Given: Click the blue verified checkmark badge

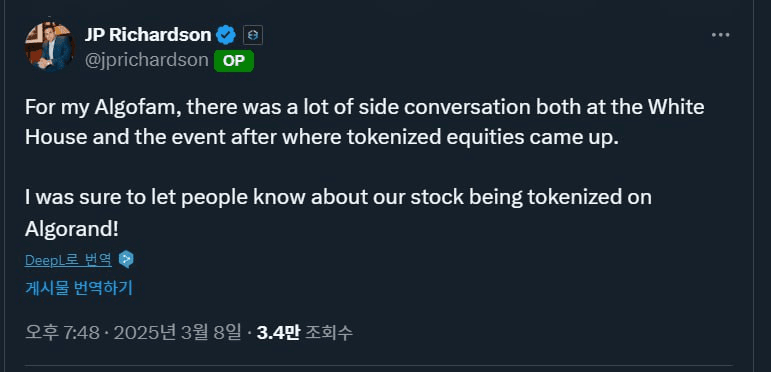Looking at the screenshot, I should (x=226, y=35).
